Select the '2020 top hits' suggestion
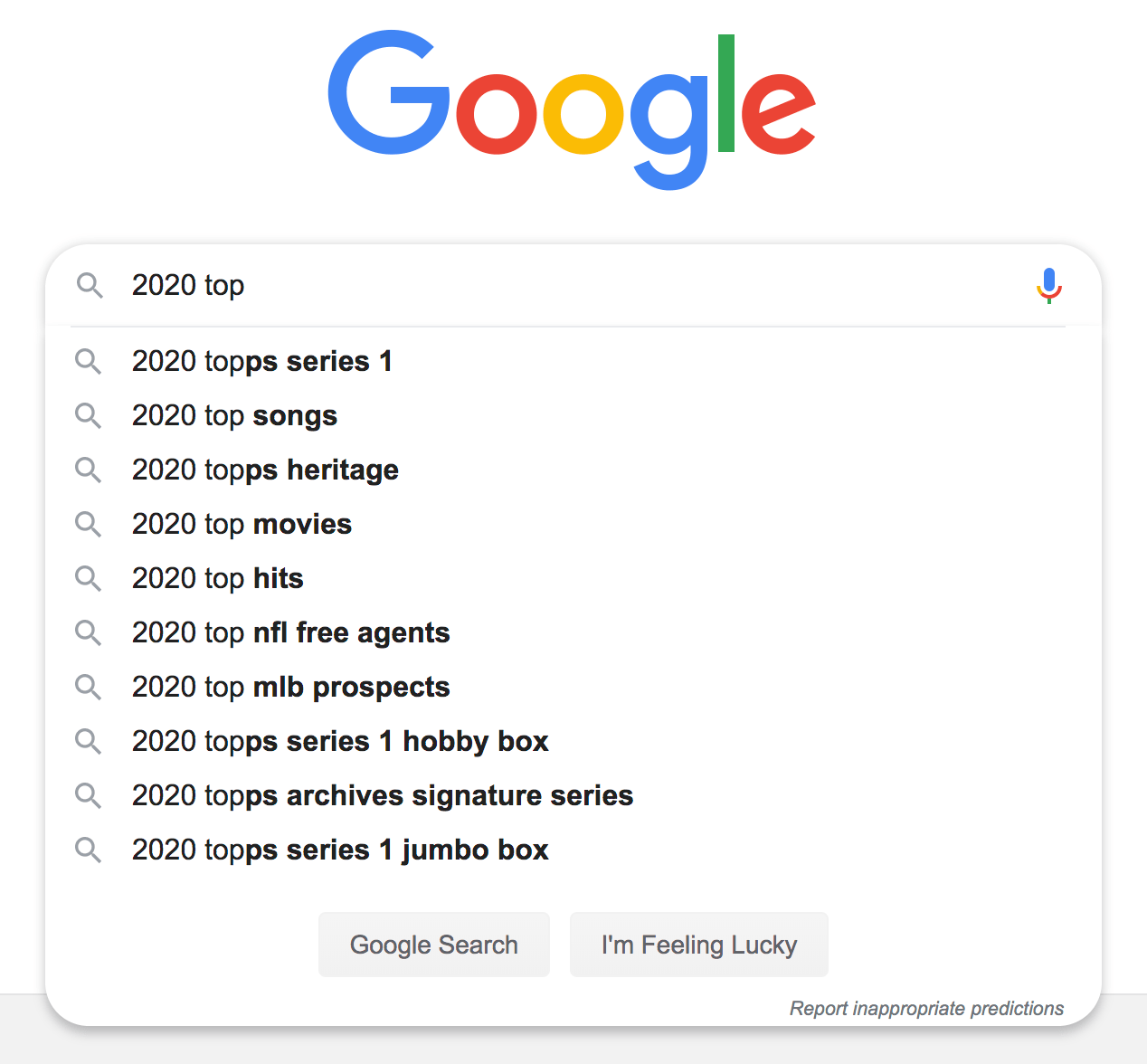The width and height of the screenshot is (1147, 1064). pos(573,578)
